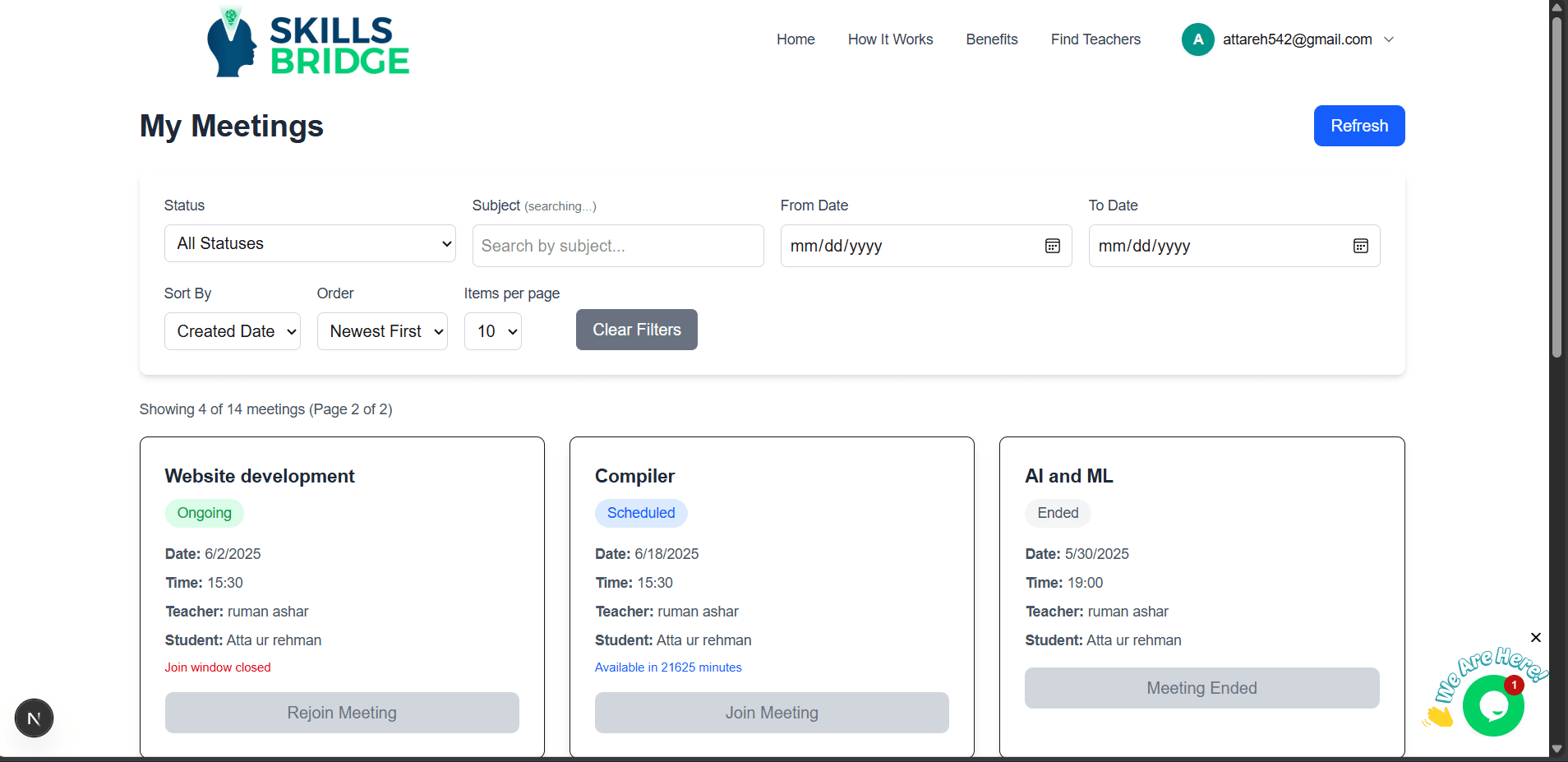Open How It Works nav link

[x=890, y=39]
